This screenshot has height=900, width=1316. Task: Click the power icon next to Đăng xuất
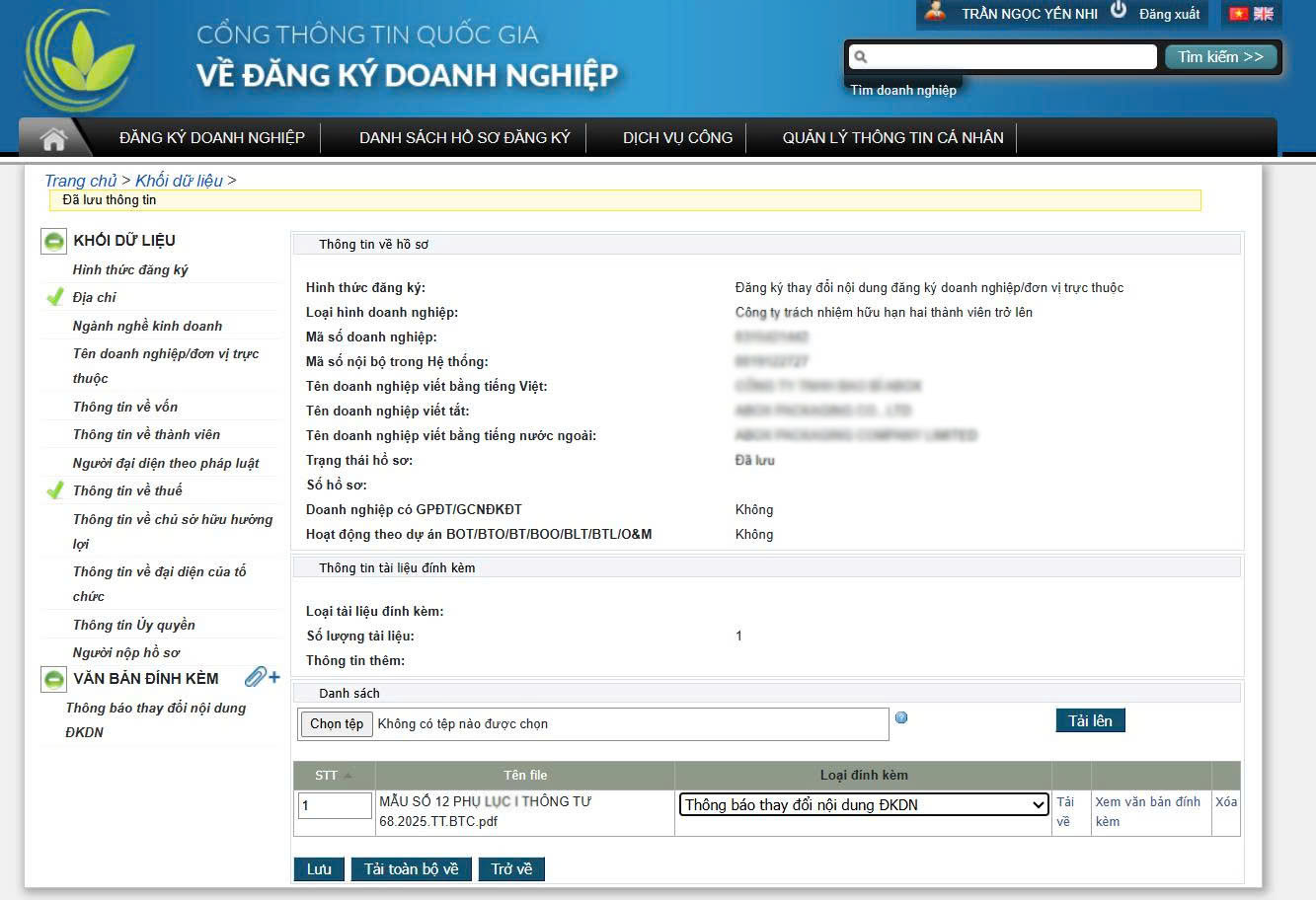1119,11
